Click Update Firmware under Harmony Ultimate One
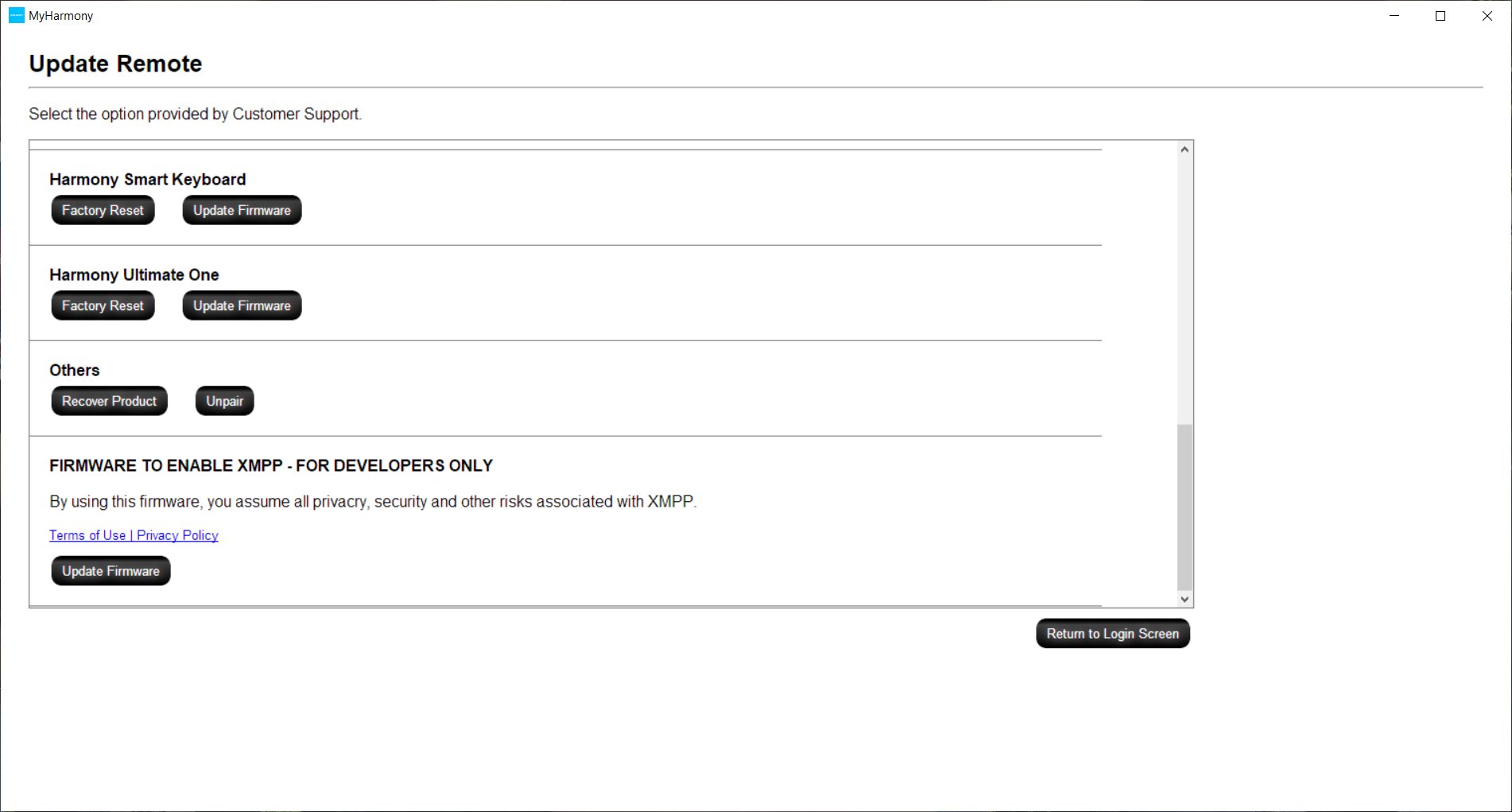 click(242, 305)
